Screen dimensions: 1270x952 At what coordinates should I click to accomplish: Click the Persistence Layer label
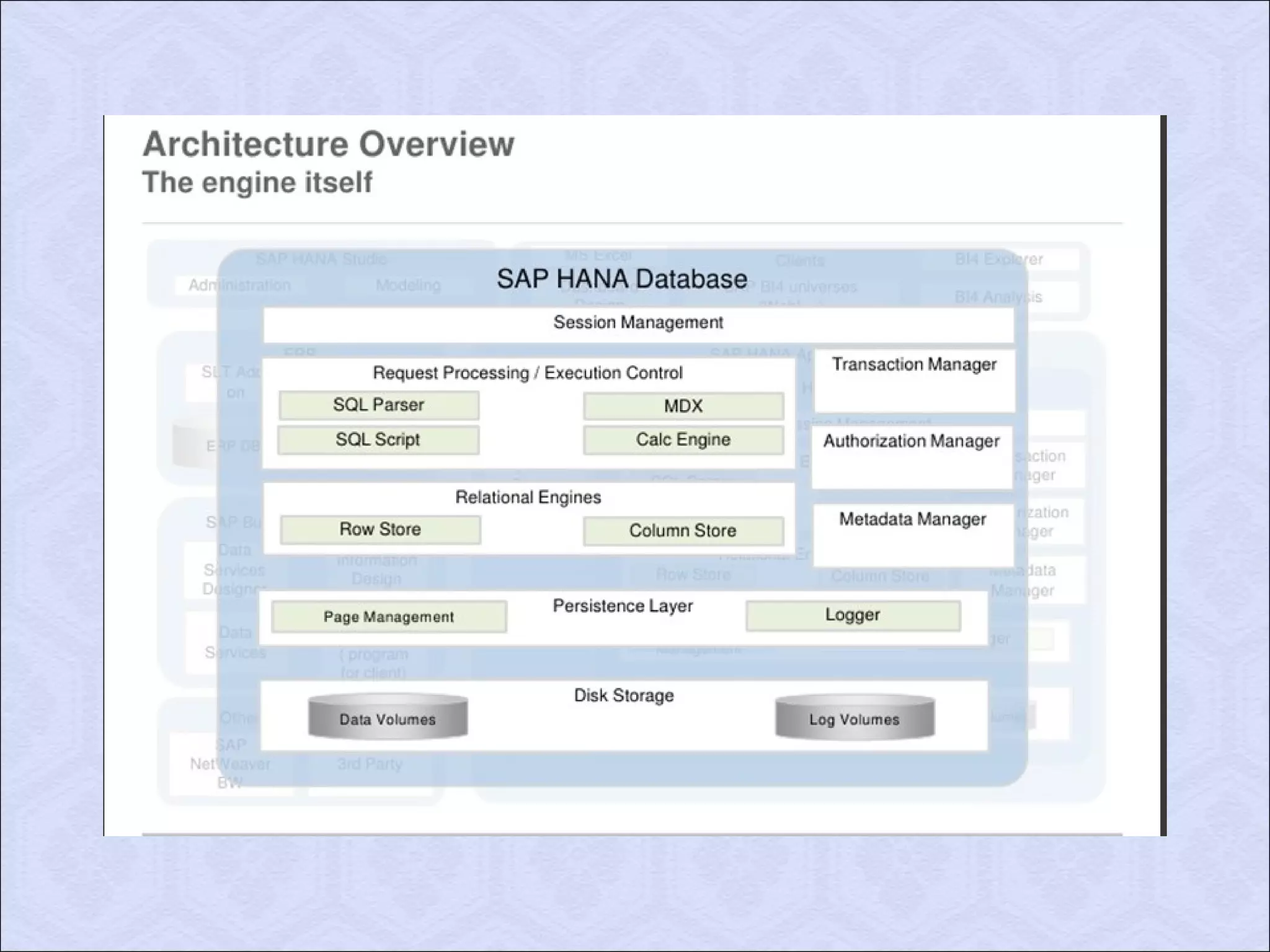623,606
